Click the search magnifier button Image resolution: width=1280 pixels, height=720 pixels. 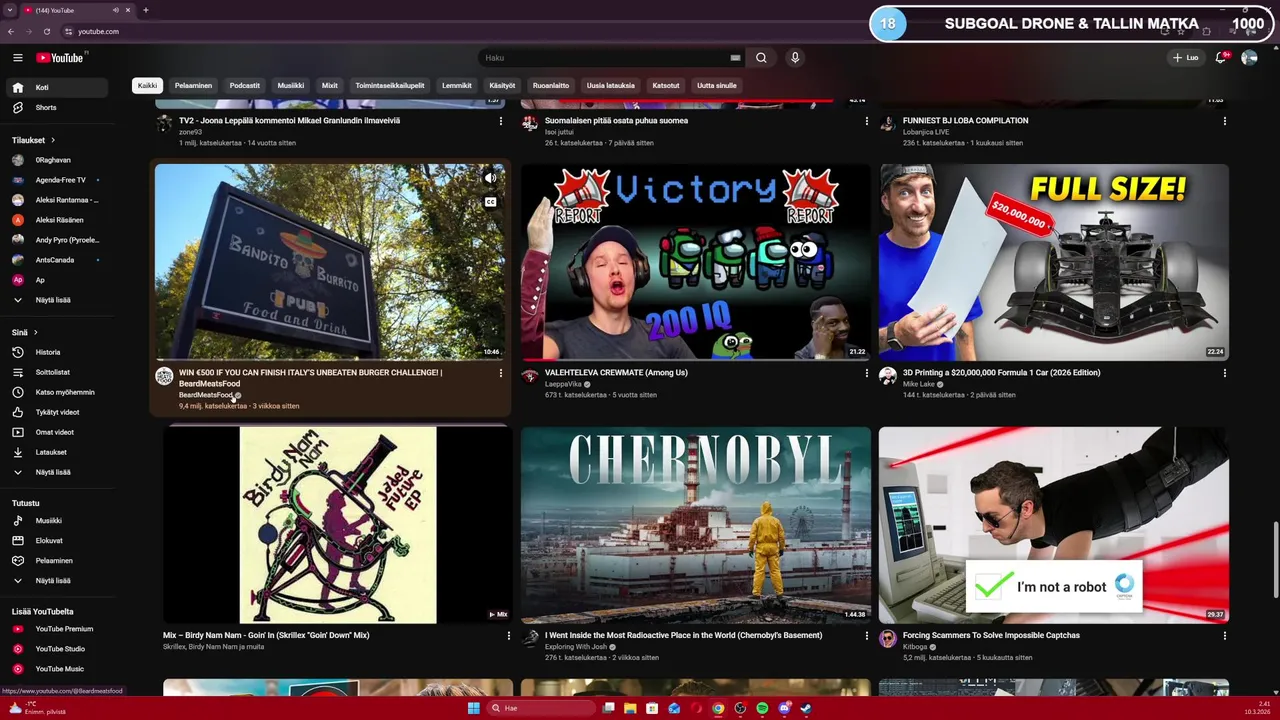(761, 58)
